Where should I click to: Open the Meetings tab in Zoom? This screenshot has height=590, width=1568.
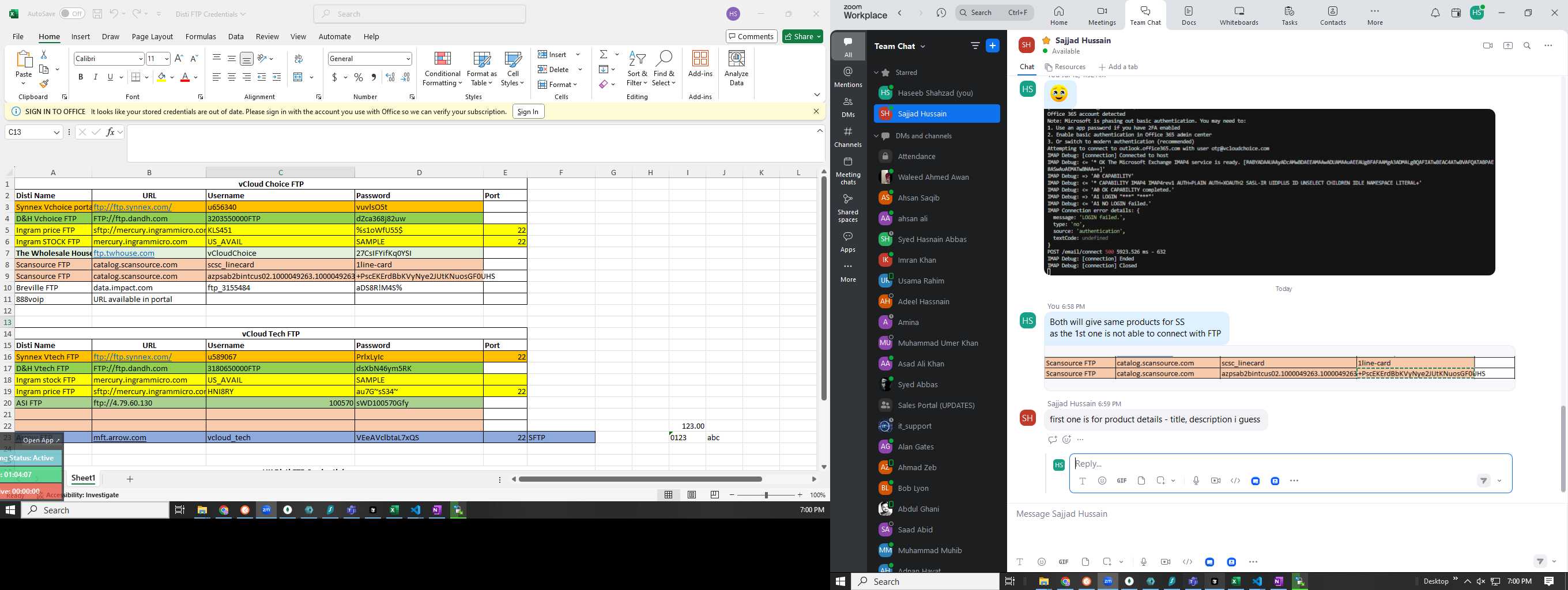click(x=1102, y=16)
